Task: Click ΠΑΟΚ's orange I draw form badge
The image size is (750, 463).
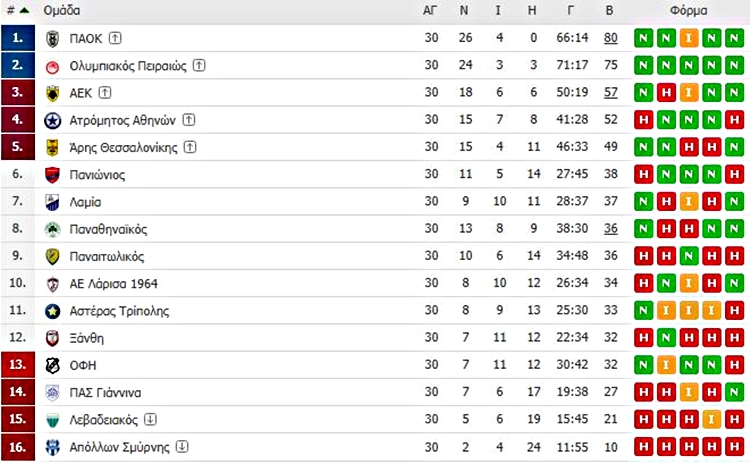Action: (689, 38)
